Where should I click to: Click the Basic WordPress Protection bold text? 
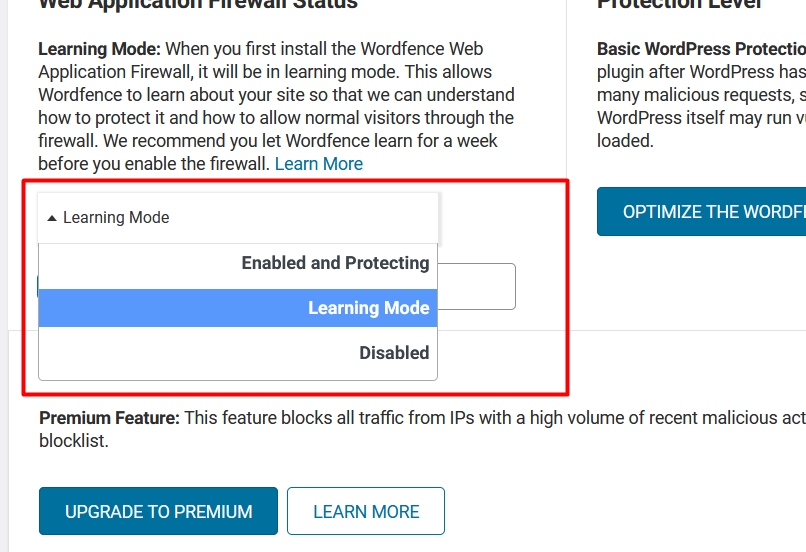702,49
